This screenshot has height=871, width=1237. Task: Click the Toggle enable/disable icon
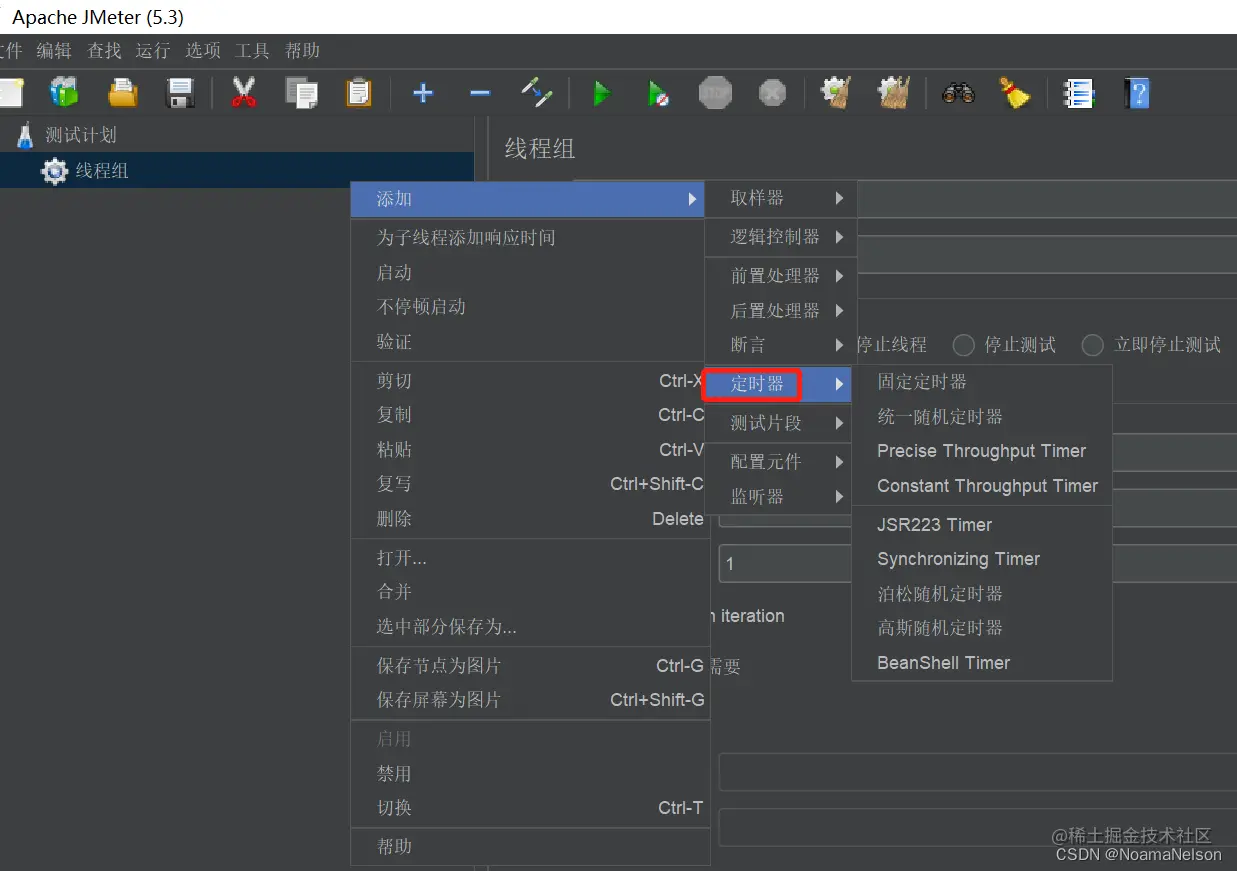tap(537, 94)
